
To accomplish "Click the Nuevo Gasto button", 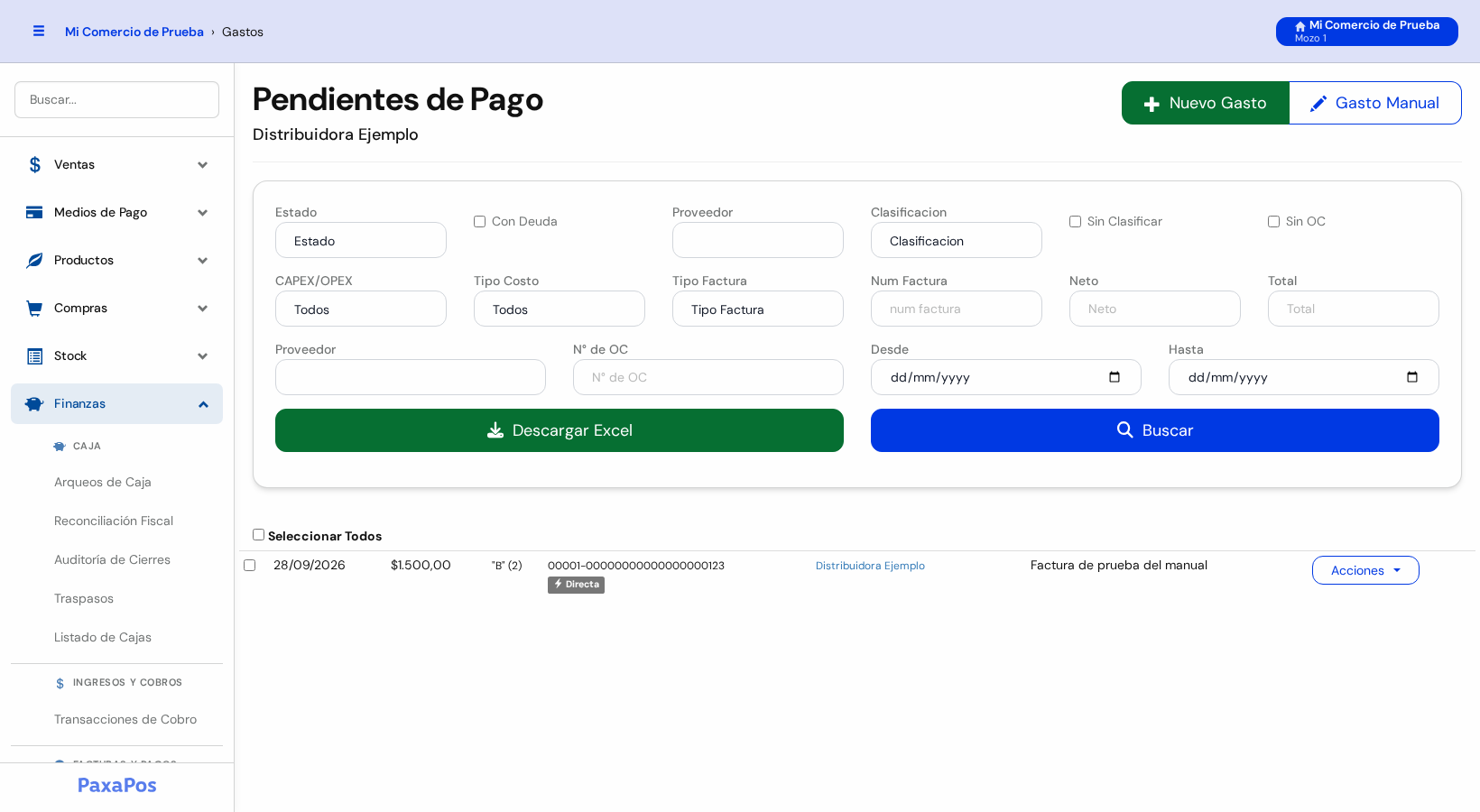I will point(1206,103).
